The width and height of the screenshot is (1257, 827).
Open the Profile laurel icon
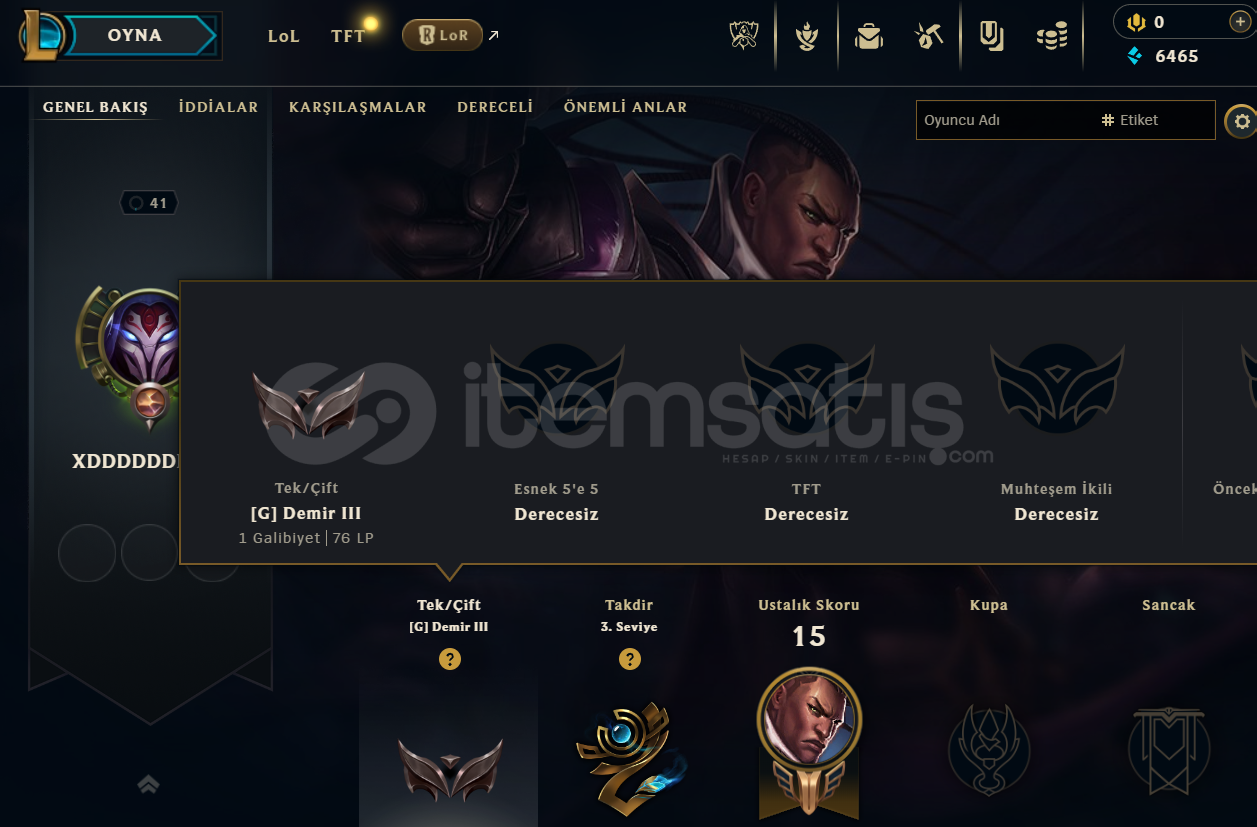point(808,37)
